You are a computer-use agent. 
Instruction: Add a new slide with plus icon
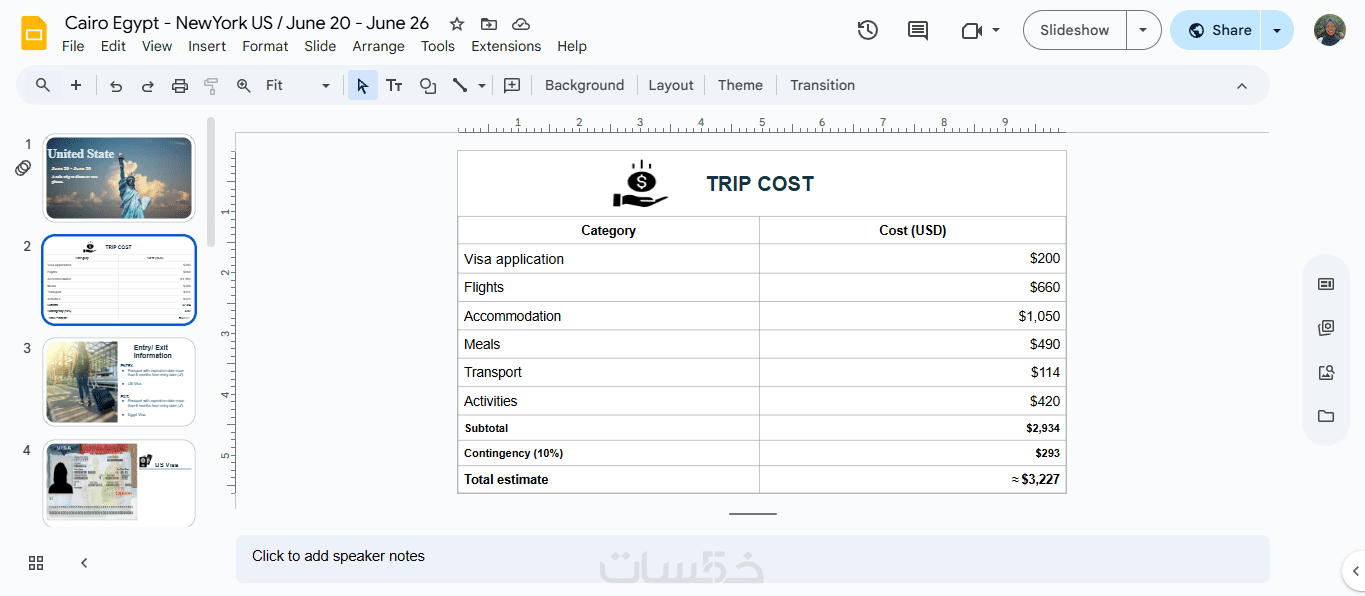76,85
